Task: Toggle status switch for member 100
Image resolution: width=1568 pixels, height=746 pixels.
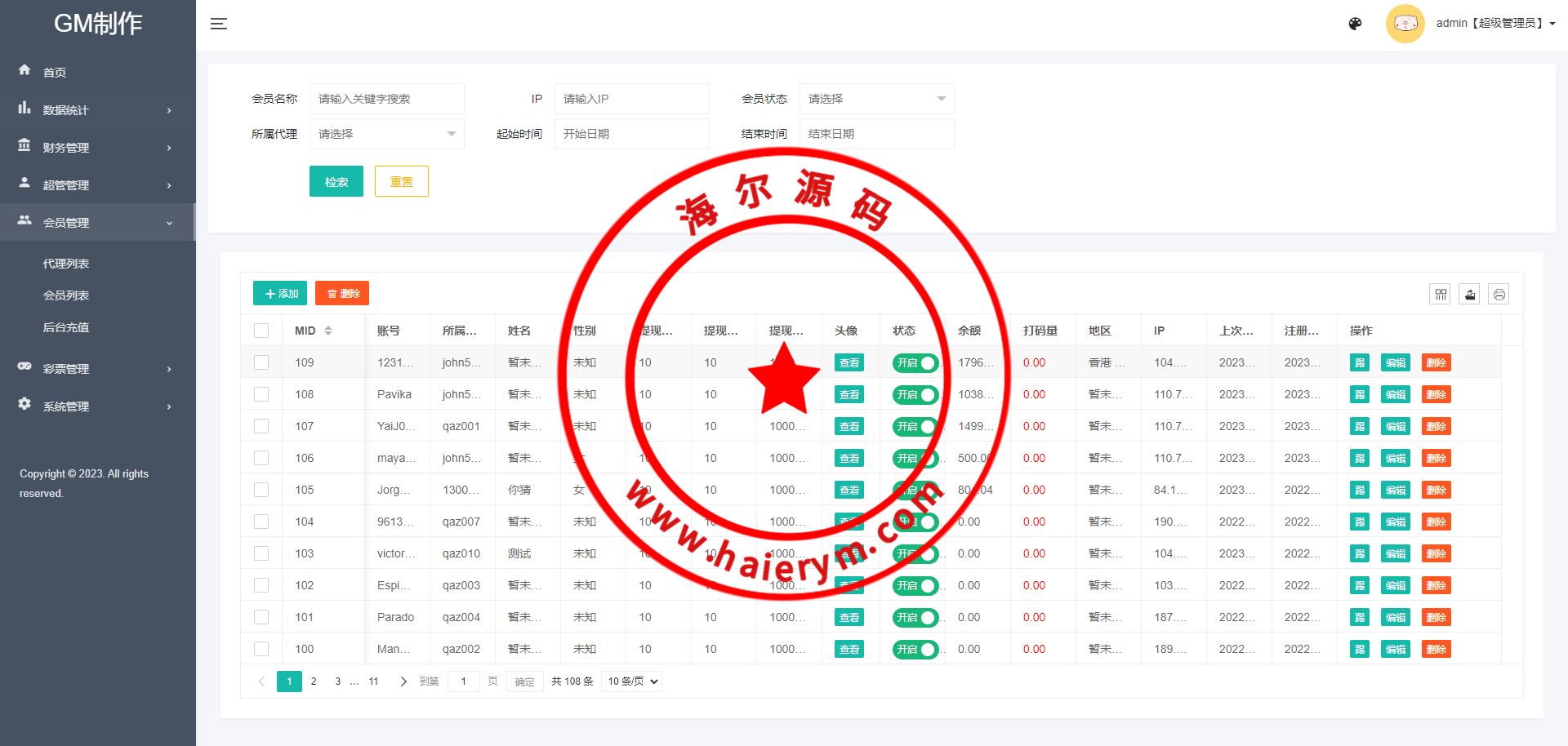Action: [915, 650]
